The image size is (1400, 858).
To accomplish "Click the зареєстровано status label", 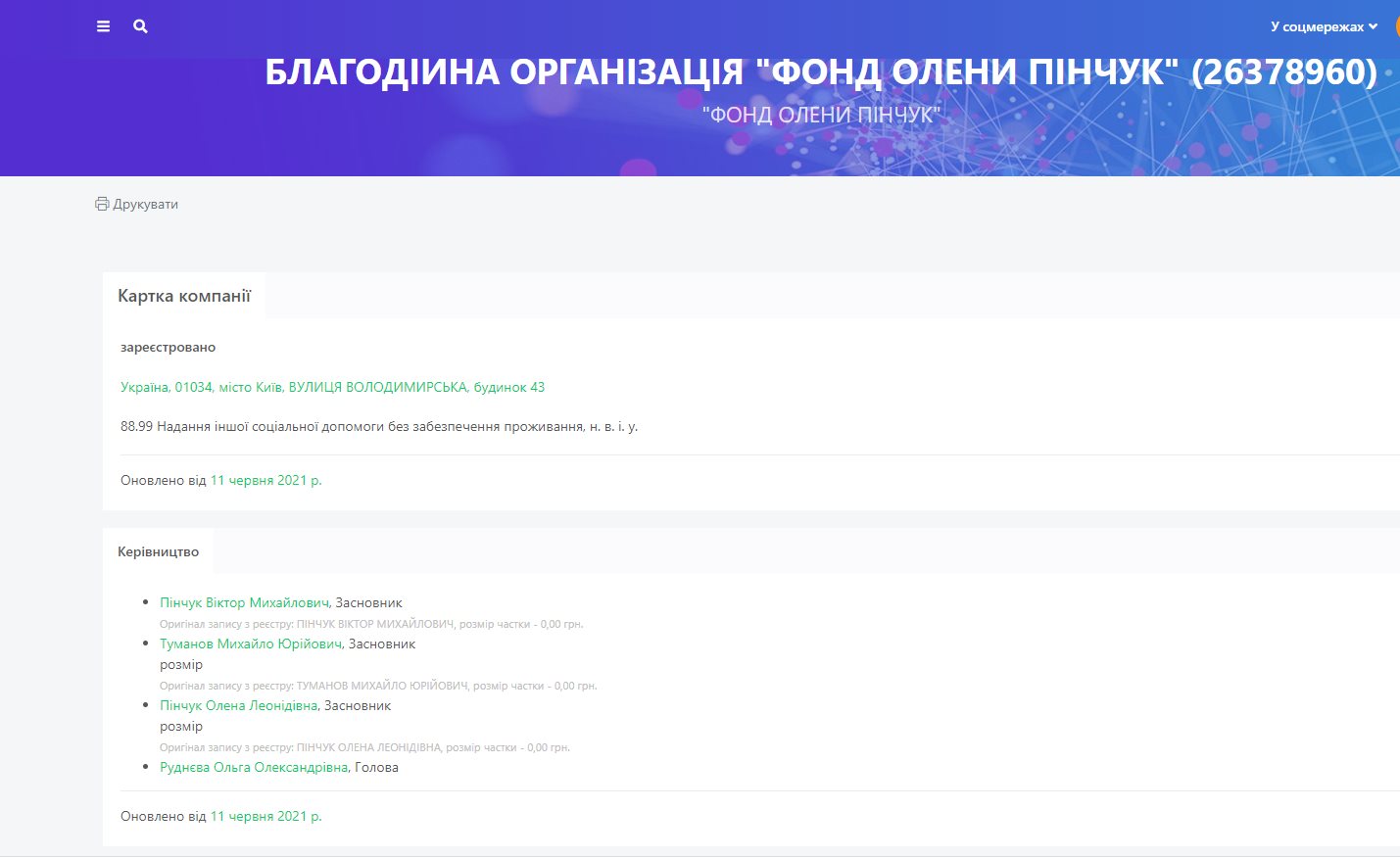I will point(168,347).
